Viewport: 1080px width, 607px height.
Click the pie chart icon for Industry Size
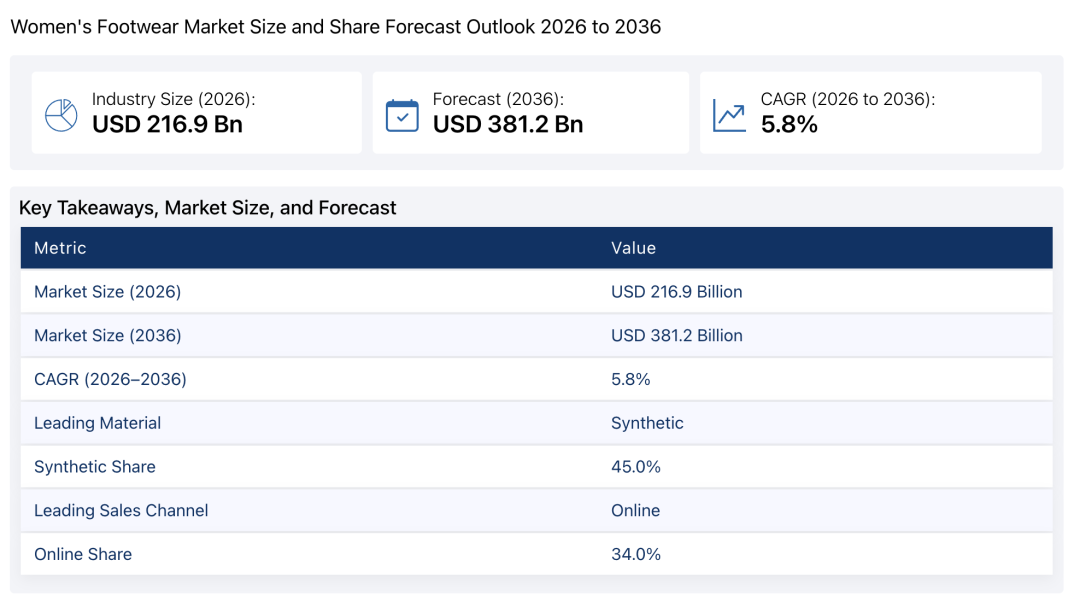tap(61, 115)
